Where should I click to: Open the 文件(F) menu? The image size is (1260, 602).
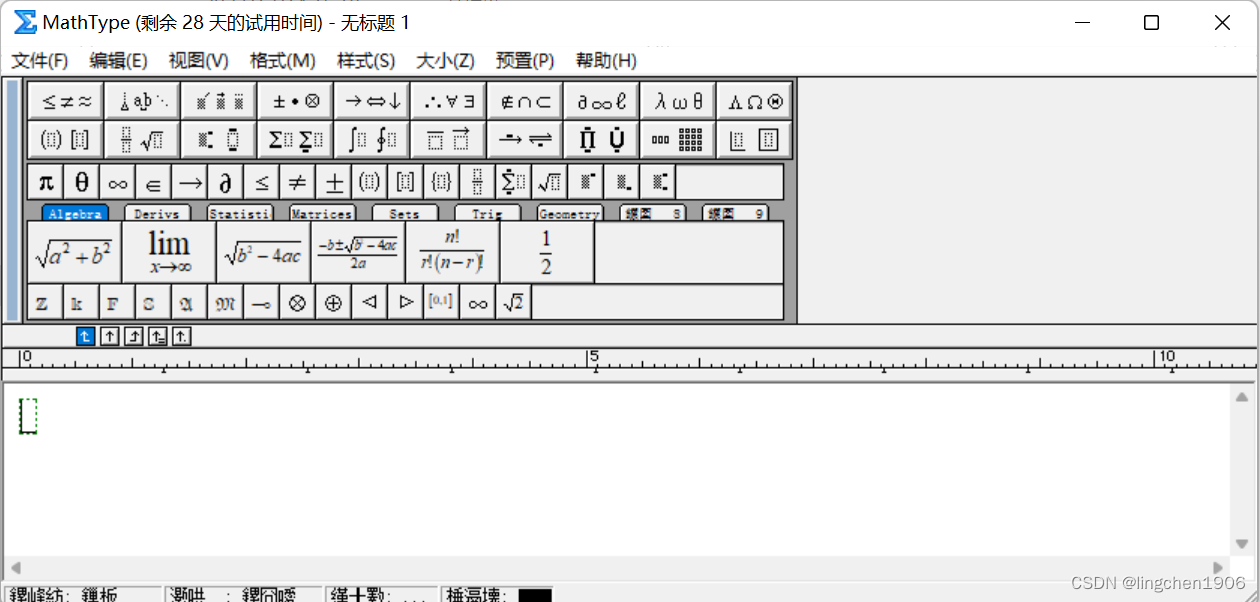coord(40,61)
